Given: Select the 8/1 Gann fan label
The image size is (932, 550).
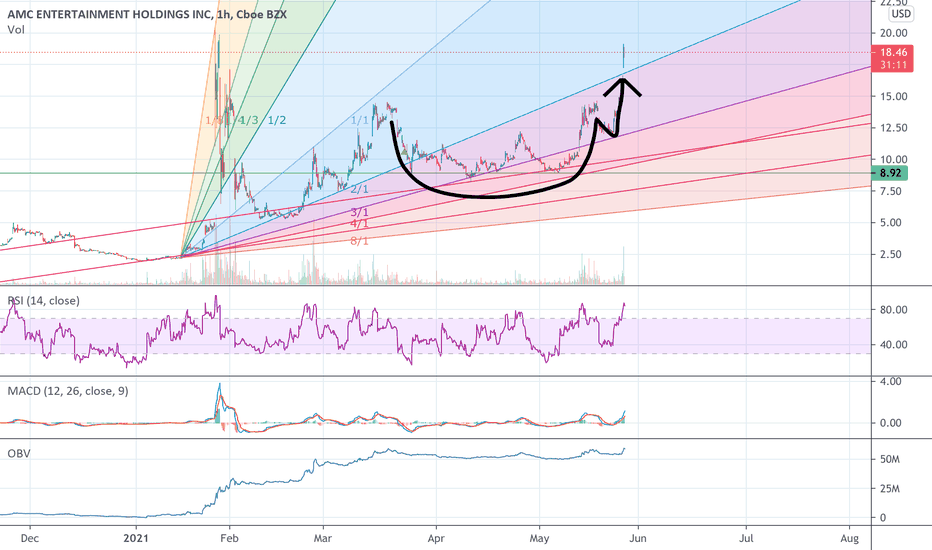Looking at the screenshot, I should [360, 241].
